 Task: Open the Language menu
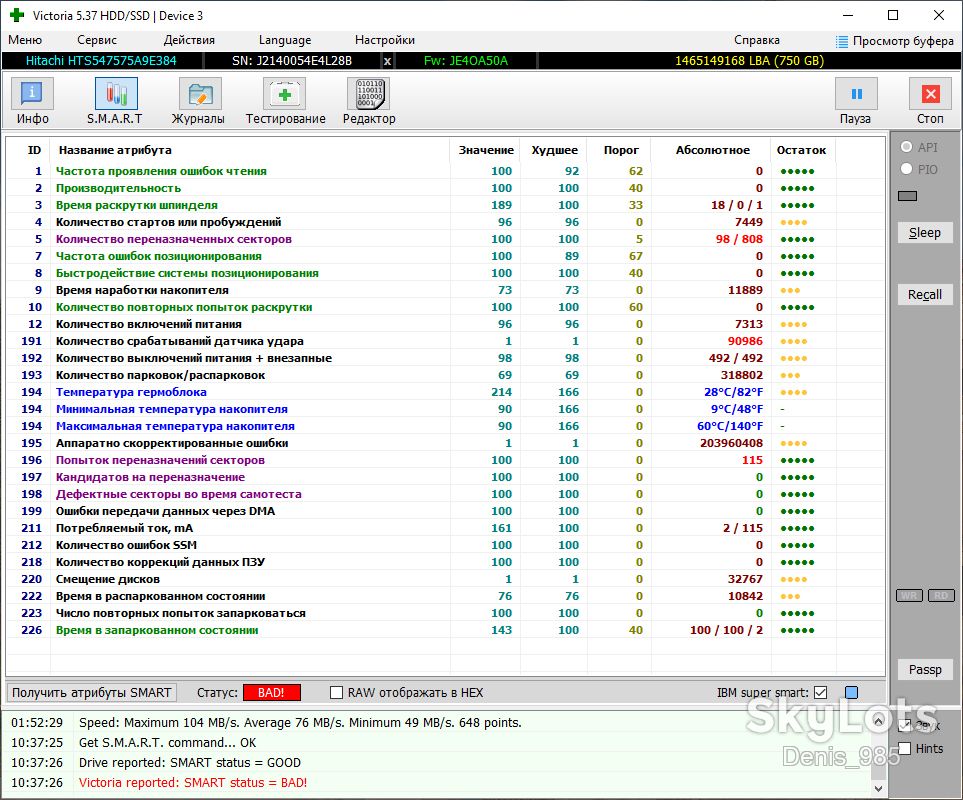(x=285, y=40)
